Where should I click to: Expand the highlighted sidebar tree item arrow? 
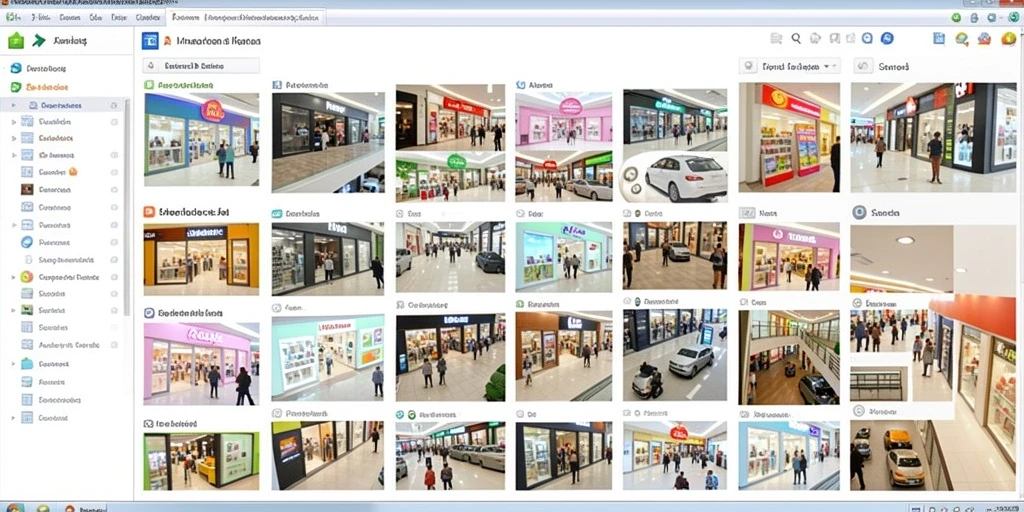click(x=14, y=104)
